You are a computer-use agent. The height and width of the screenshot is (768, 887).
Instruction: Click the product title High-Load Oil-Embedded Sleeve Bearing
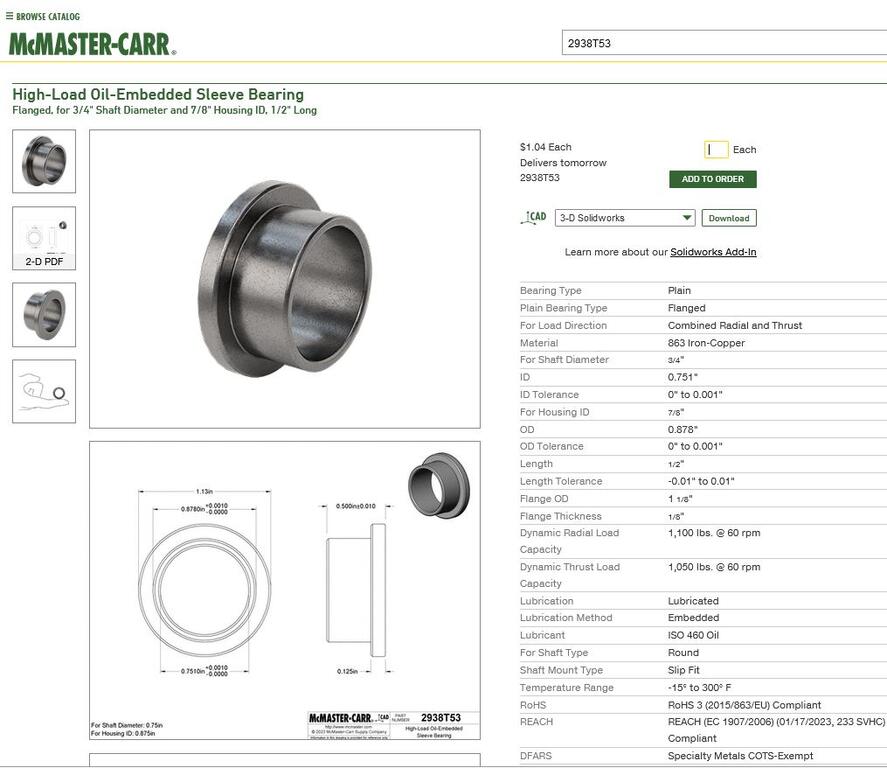click(x=158, y=94)
